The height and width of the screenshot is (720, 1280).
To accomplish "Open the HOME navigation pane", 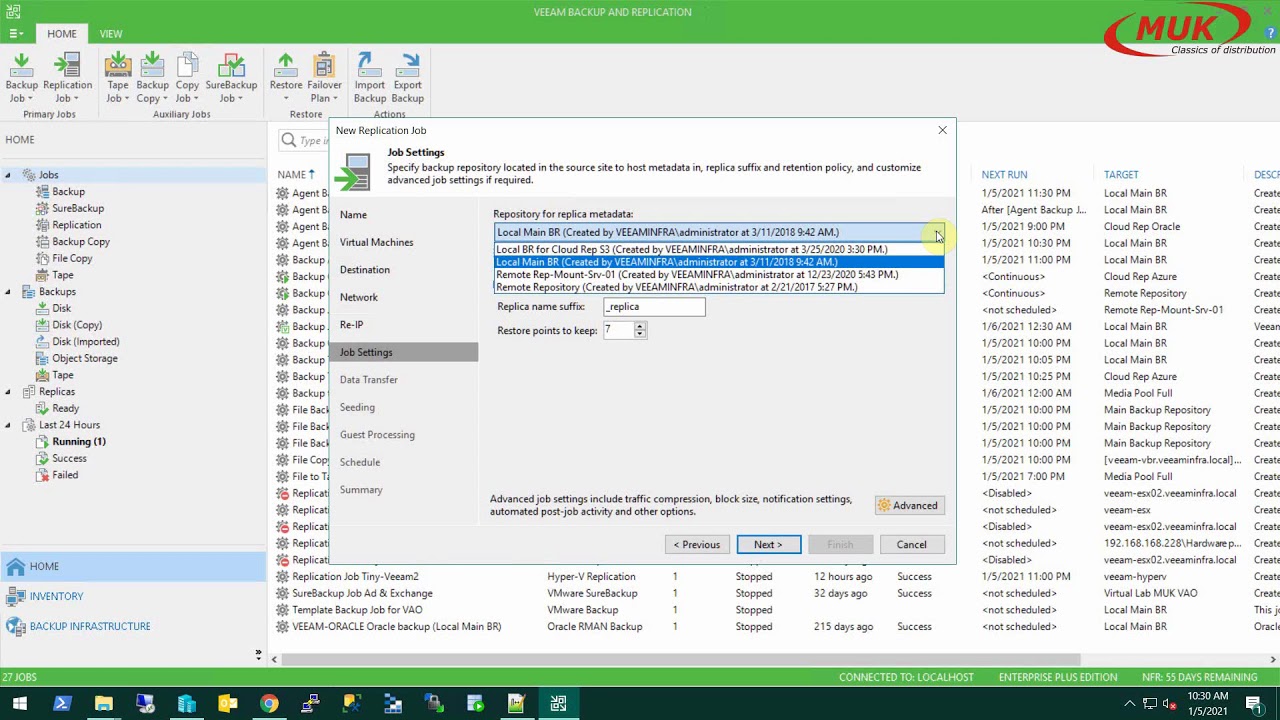I will click(133, 566).
